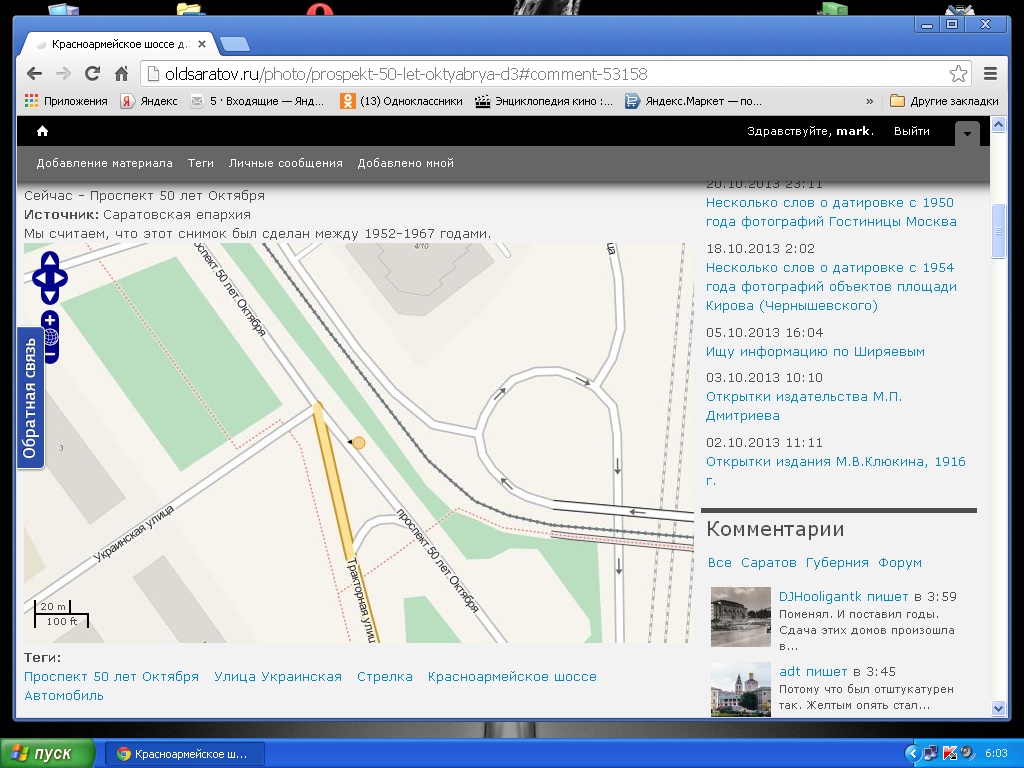
Task: Go back with the browser back arrow
Action: tap(35, 74)
